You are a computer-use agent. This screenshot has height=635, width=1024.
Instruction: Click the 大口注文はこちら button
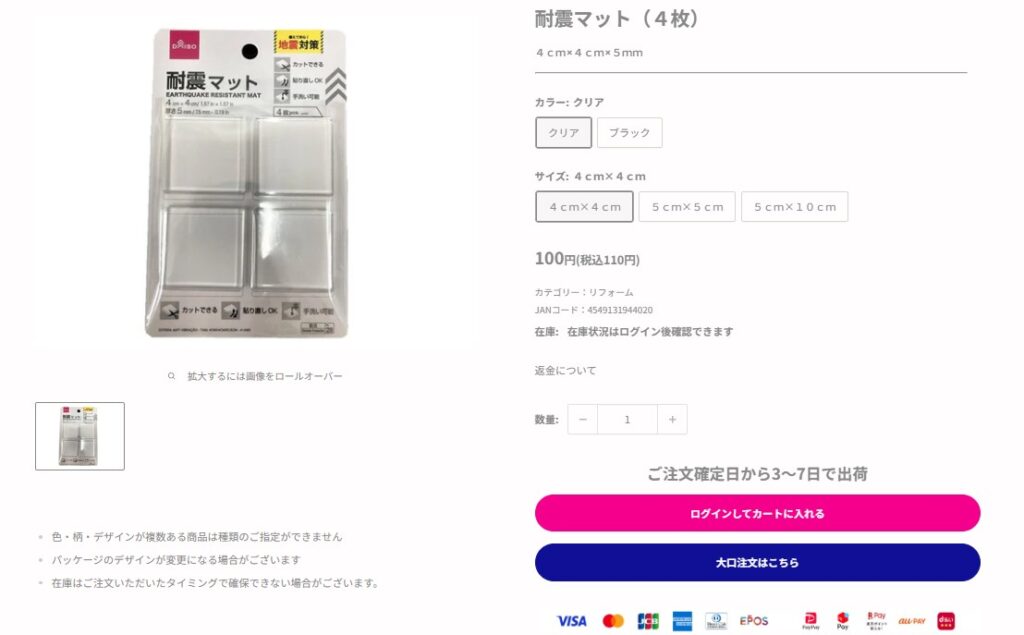point(758,562)
